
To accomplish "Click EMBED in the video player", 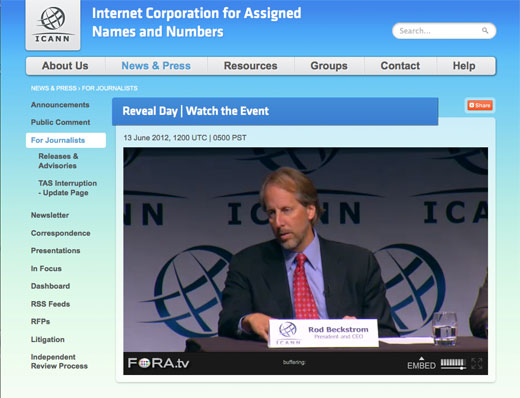I will coord(421,365).
